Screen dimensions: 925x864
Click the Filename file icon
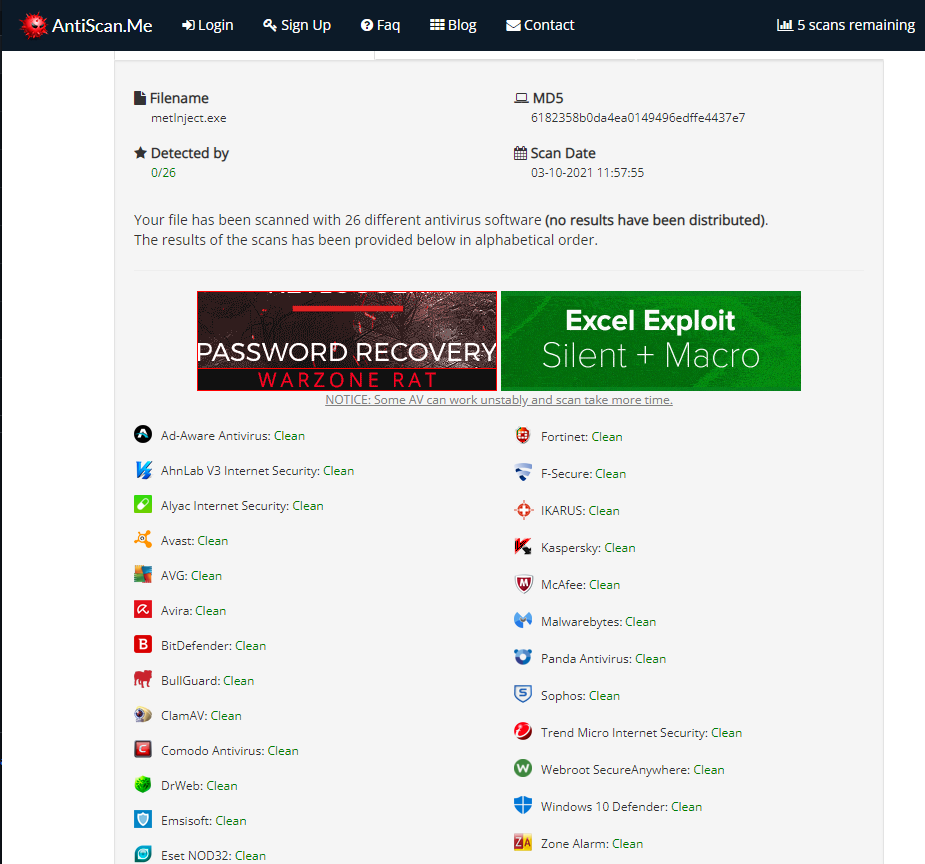click(x=140, y=98)
